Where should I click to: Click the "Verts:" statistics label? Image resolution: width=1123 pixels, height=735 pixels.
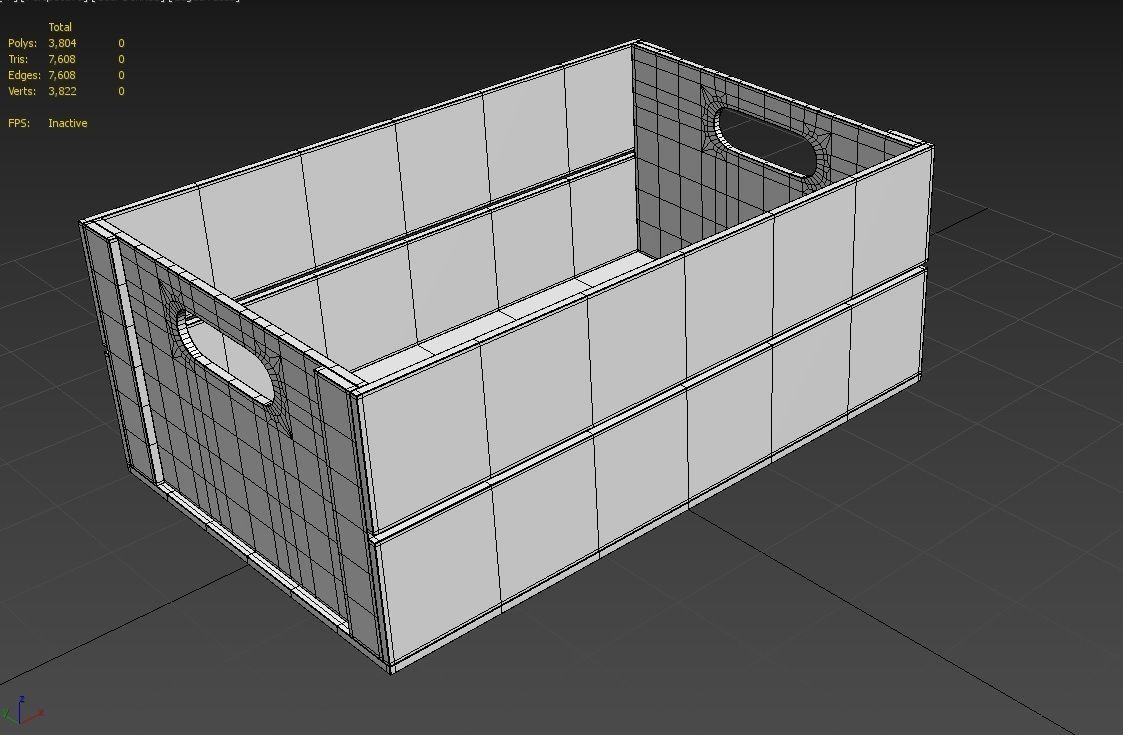pyautogui.click(x=22, y=91)
